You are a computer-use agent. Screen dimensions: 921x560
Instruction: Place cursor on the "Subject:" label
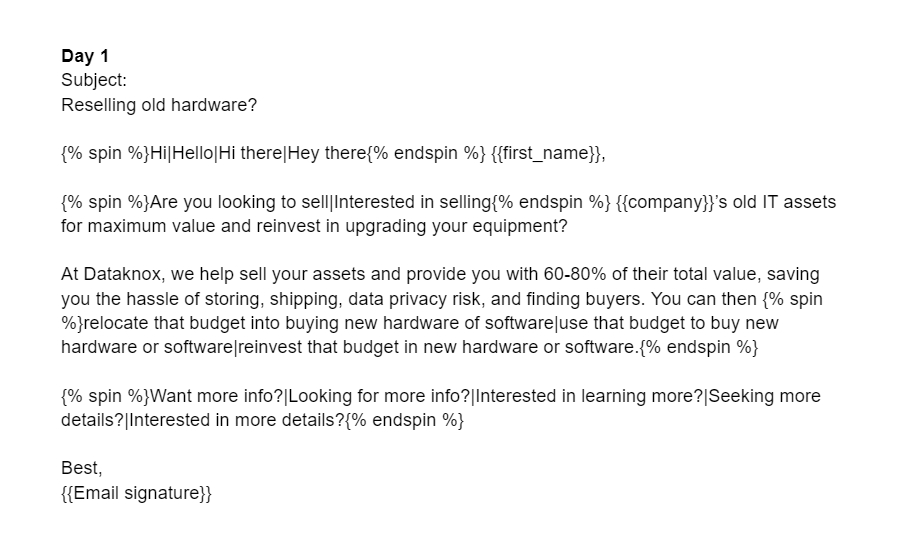(x=94, y=80)
